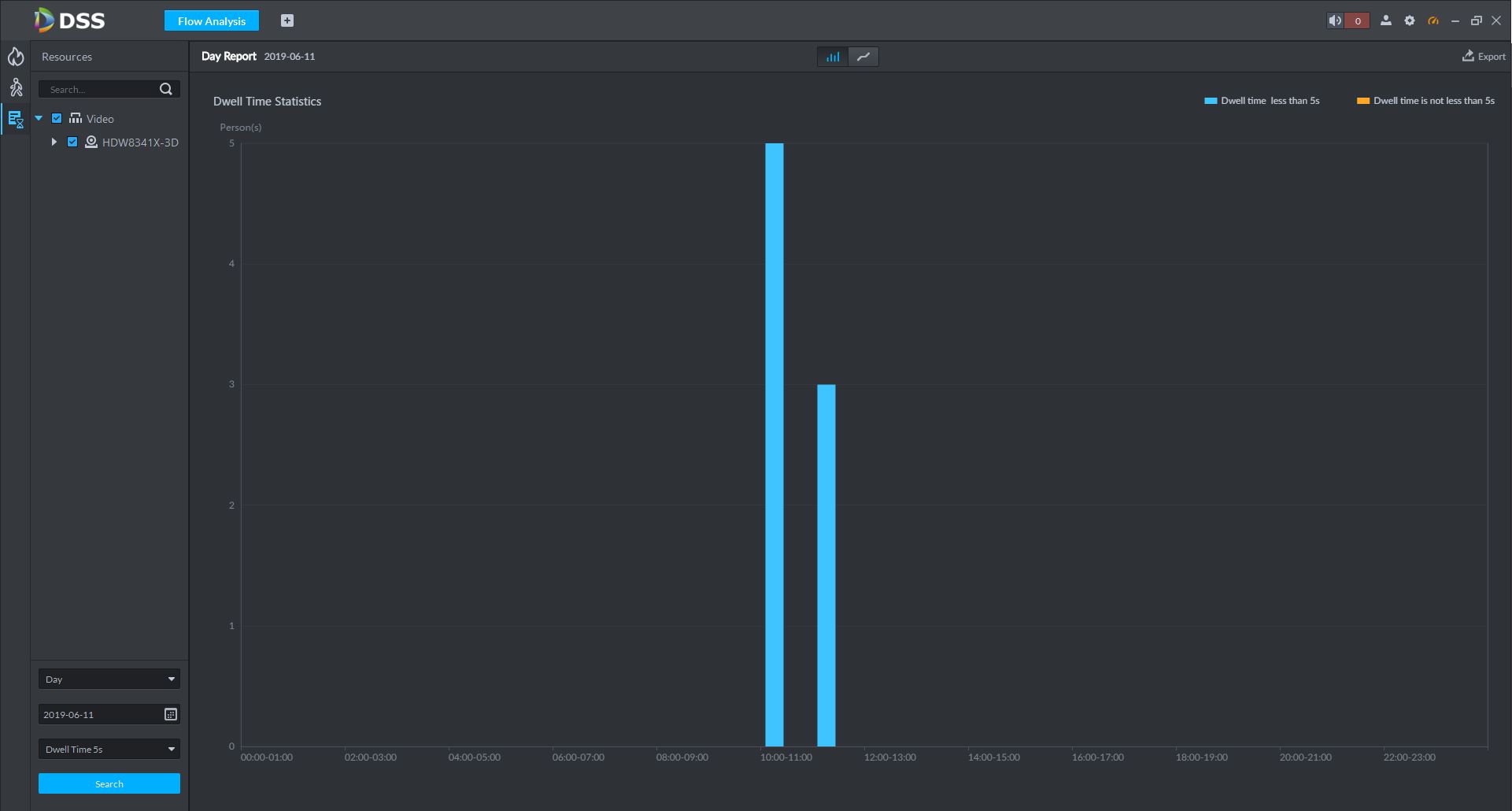Open the heat map sidebar icon

coord(16,57)
